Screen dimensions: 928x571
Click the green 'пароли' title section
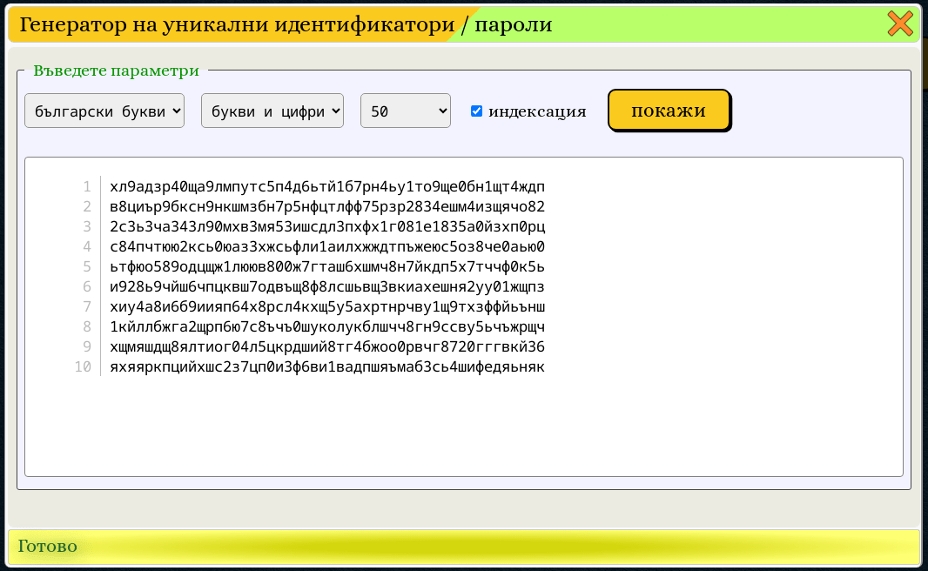pyautogui.click(x=514, y=25)
